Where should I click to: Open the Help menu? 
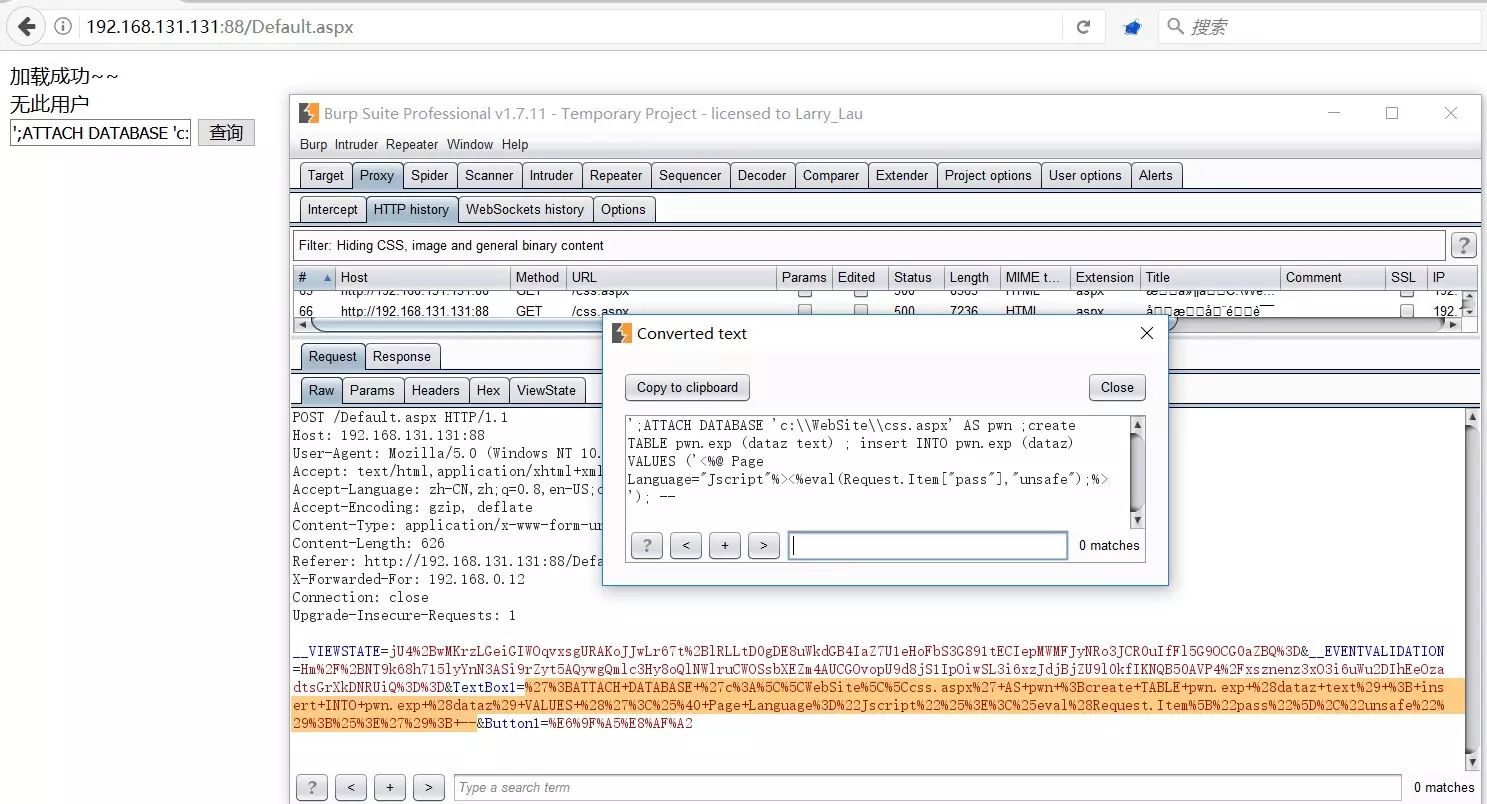515,145
